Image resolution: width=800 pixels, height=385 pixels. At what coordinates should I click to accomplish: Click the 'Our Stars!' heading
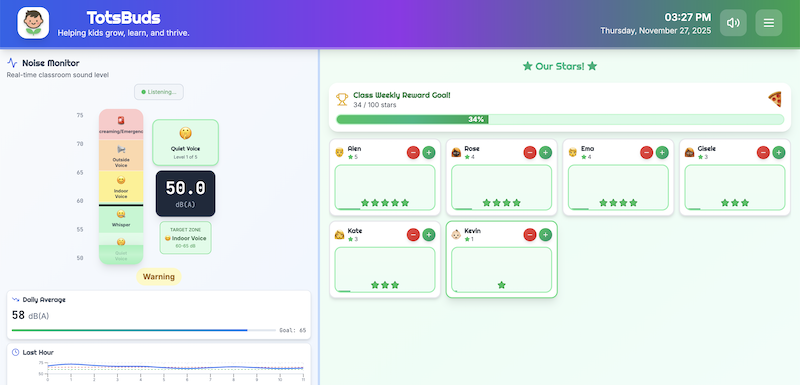click(560, 66)
